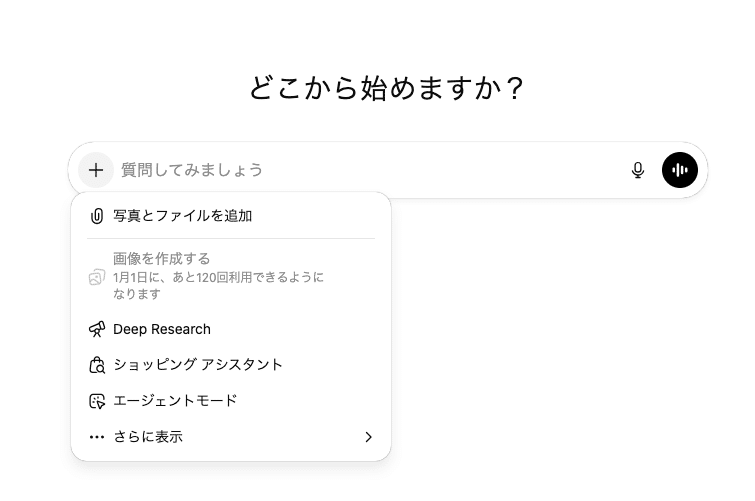This screenshot has height=501, width=755.
Task: Select 画像を作成する menu entry
Action: [x=162, y=259]
